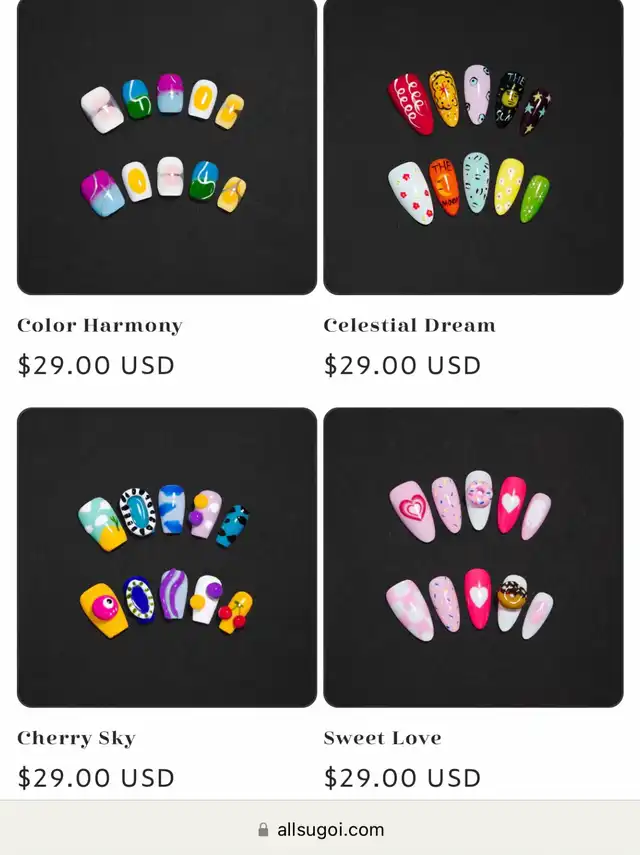Click the $29.00 USD price under Cherry Sky

[96, 778]
